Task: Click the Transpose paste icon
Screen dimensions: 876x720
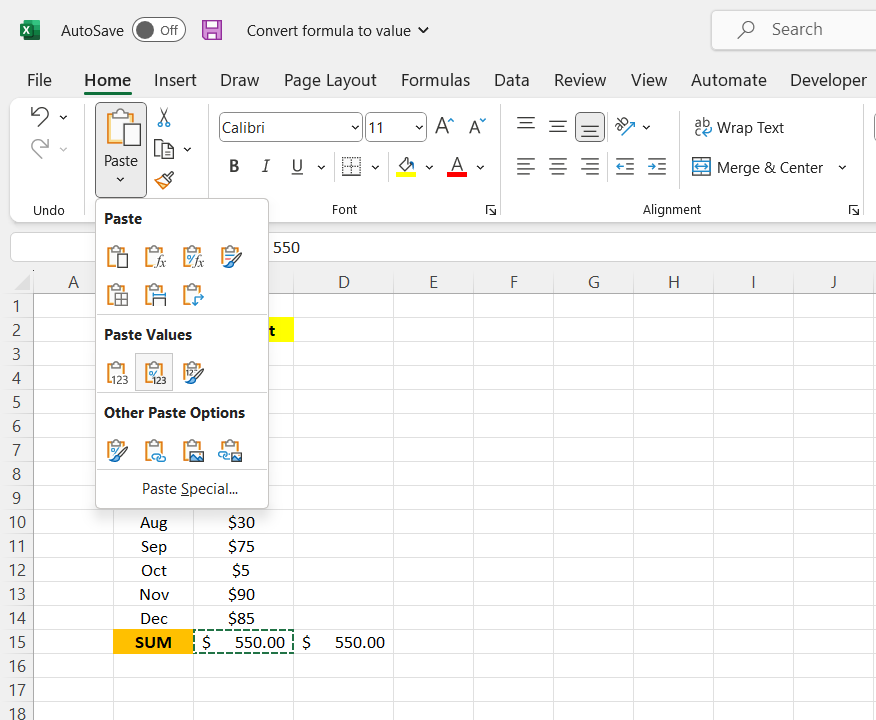Action: click(193, 295)
